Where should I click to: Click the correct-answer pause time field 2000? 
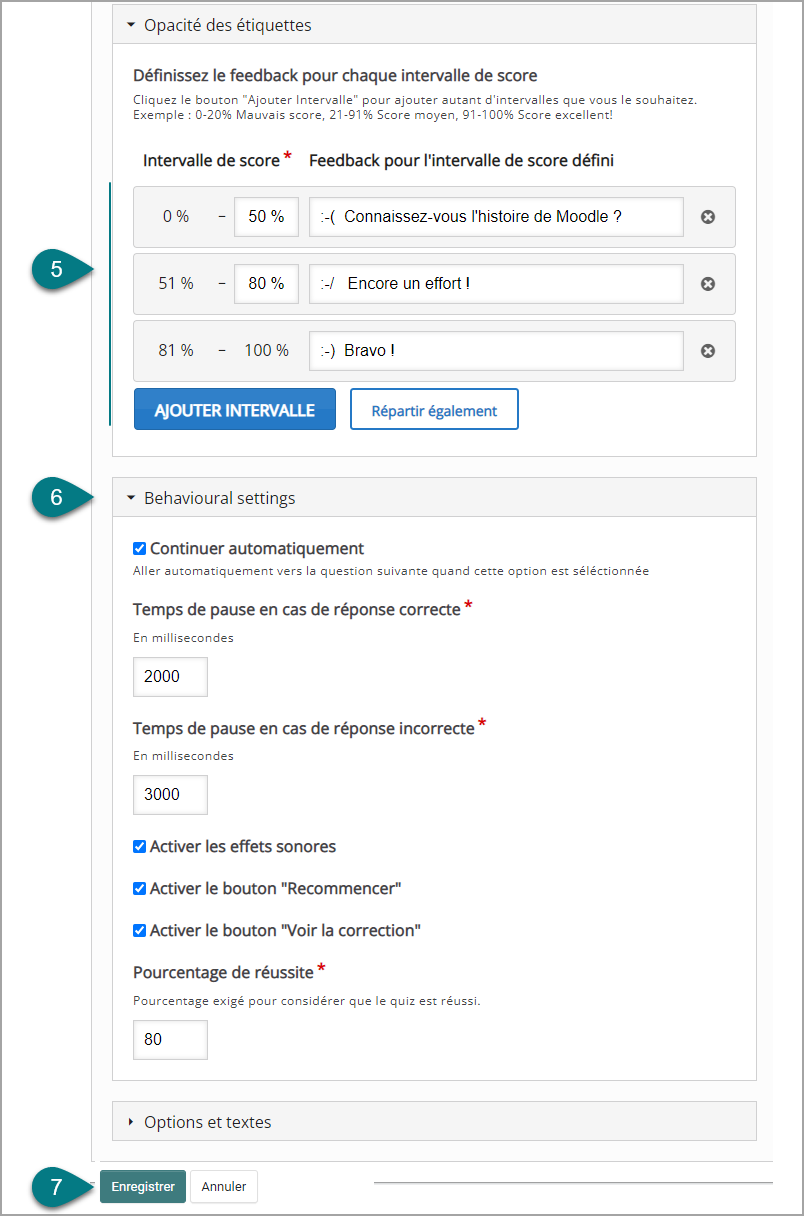click(170, 677)
